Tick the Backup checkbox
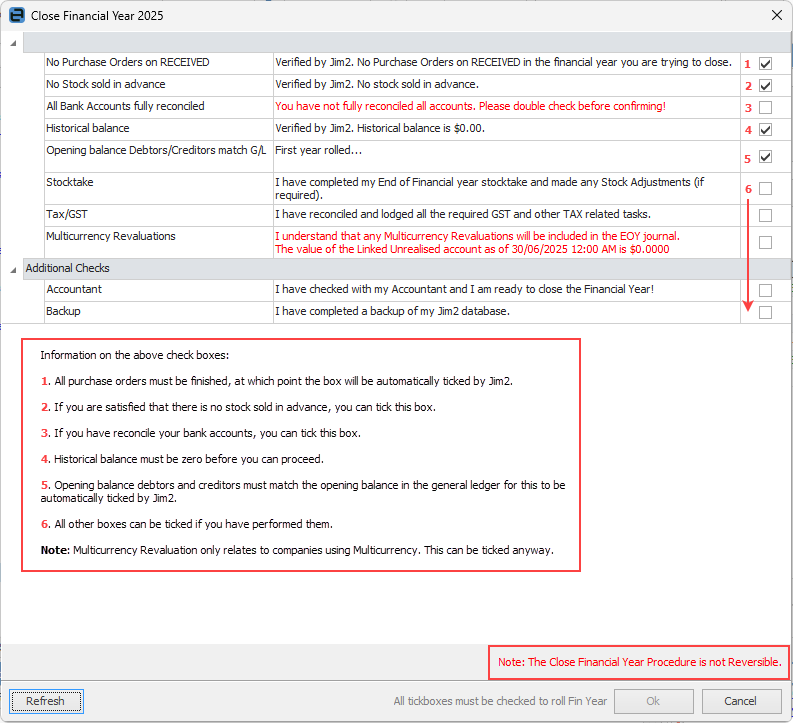Image resolution: width=793 pixels, height=723 pixels. tap(765, 312)
